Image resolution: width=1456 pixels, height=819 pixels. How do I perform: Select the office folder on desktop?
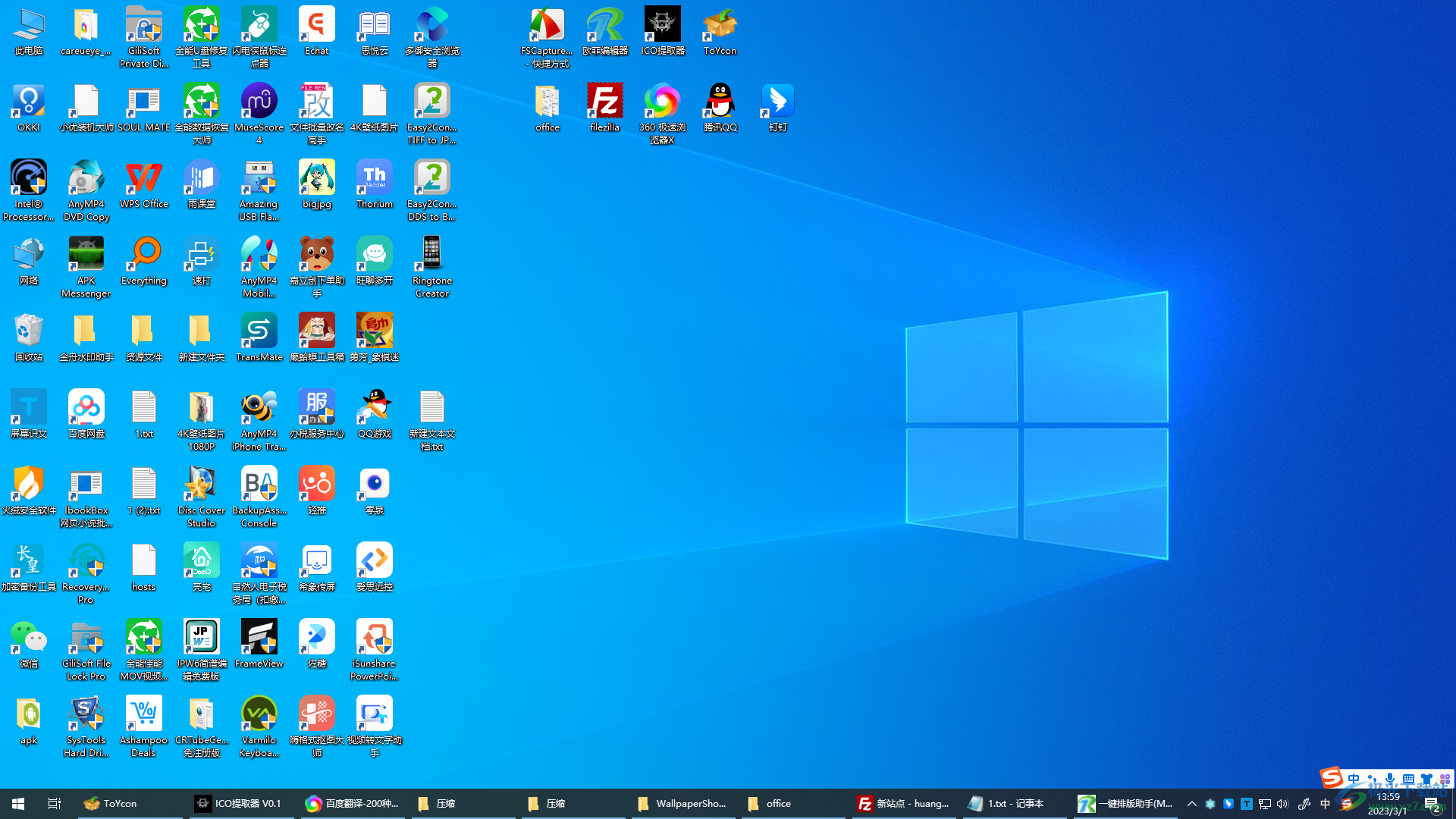click(x=547, y=107)
